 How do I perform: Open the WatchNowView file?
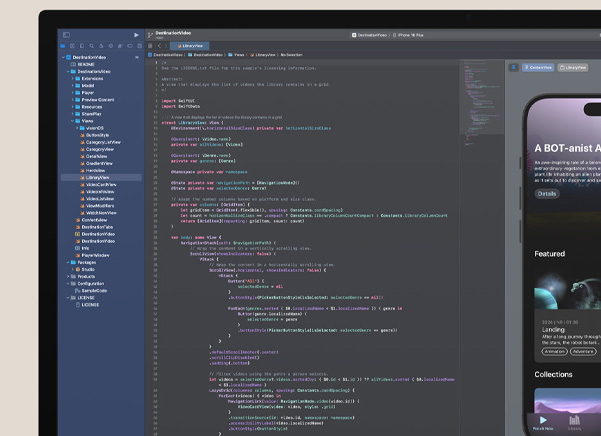98,213
